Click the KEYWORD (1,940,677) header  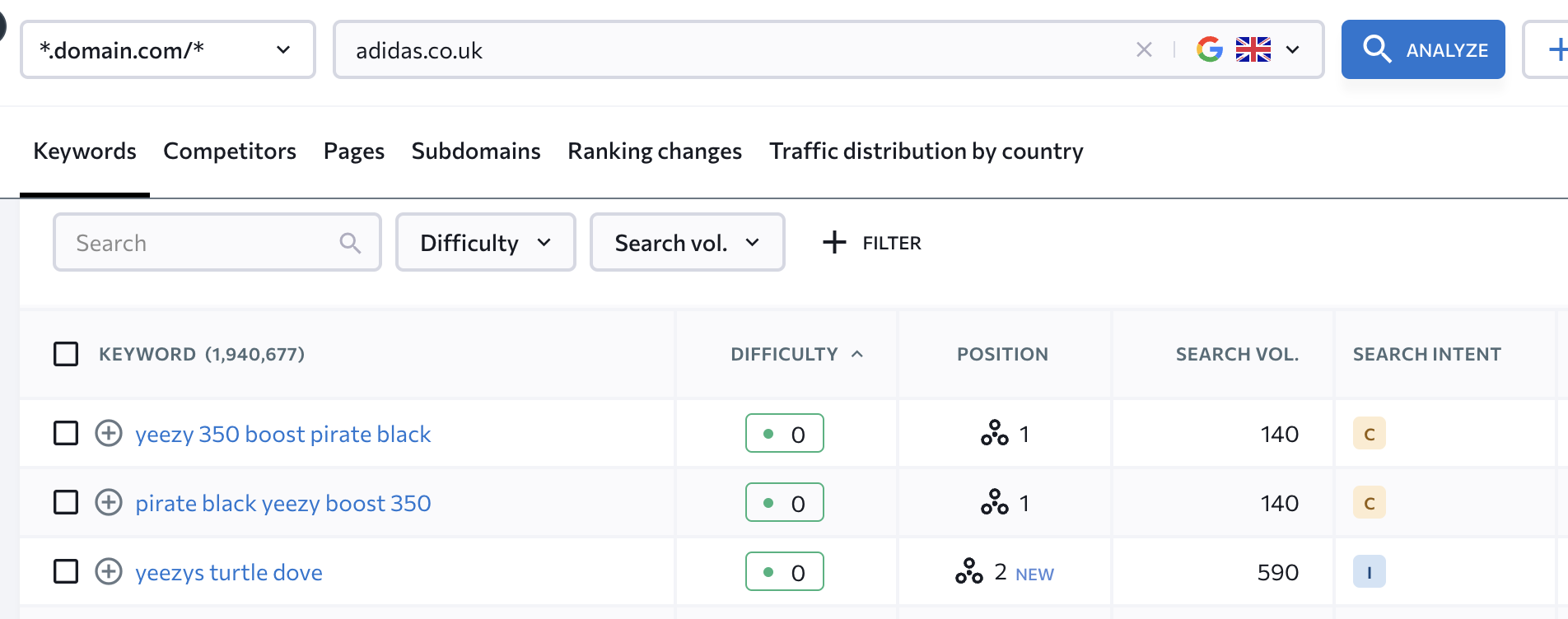(202, 354)
